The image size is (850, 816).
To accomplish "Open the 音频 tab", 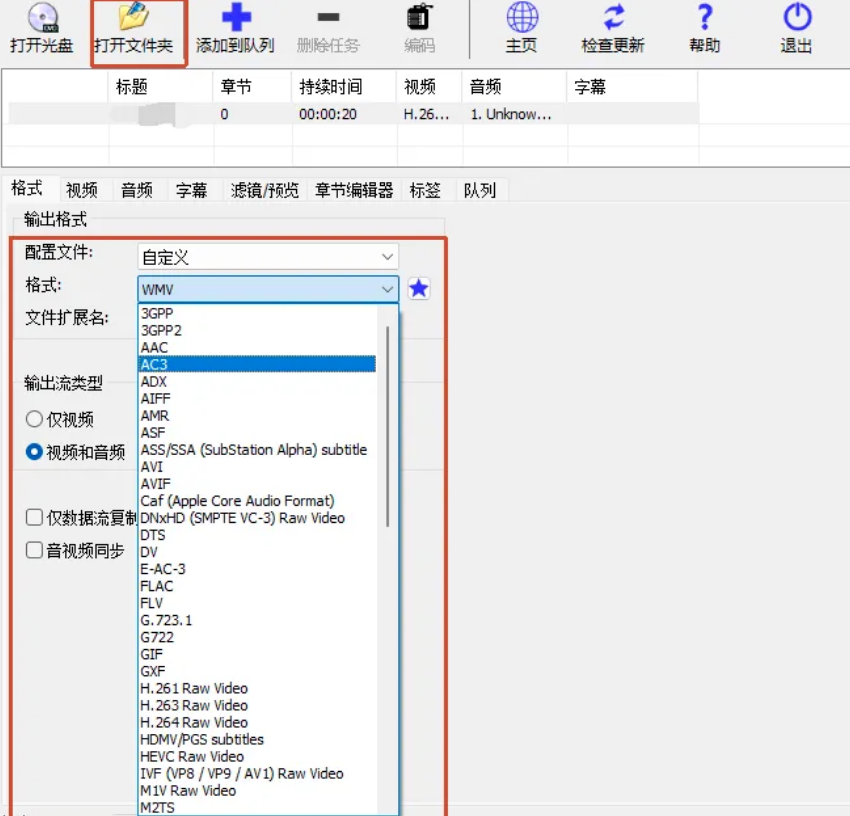I will tap(137, 190).
